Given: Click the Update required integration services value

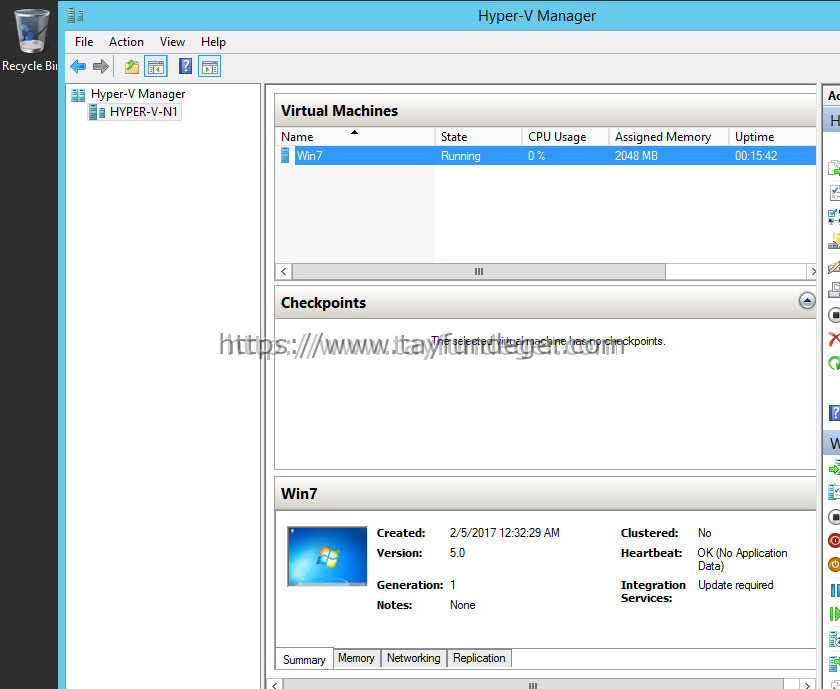Looking at the screenshot, I should pos(736,585).
